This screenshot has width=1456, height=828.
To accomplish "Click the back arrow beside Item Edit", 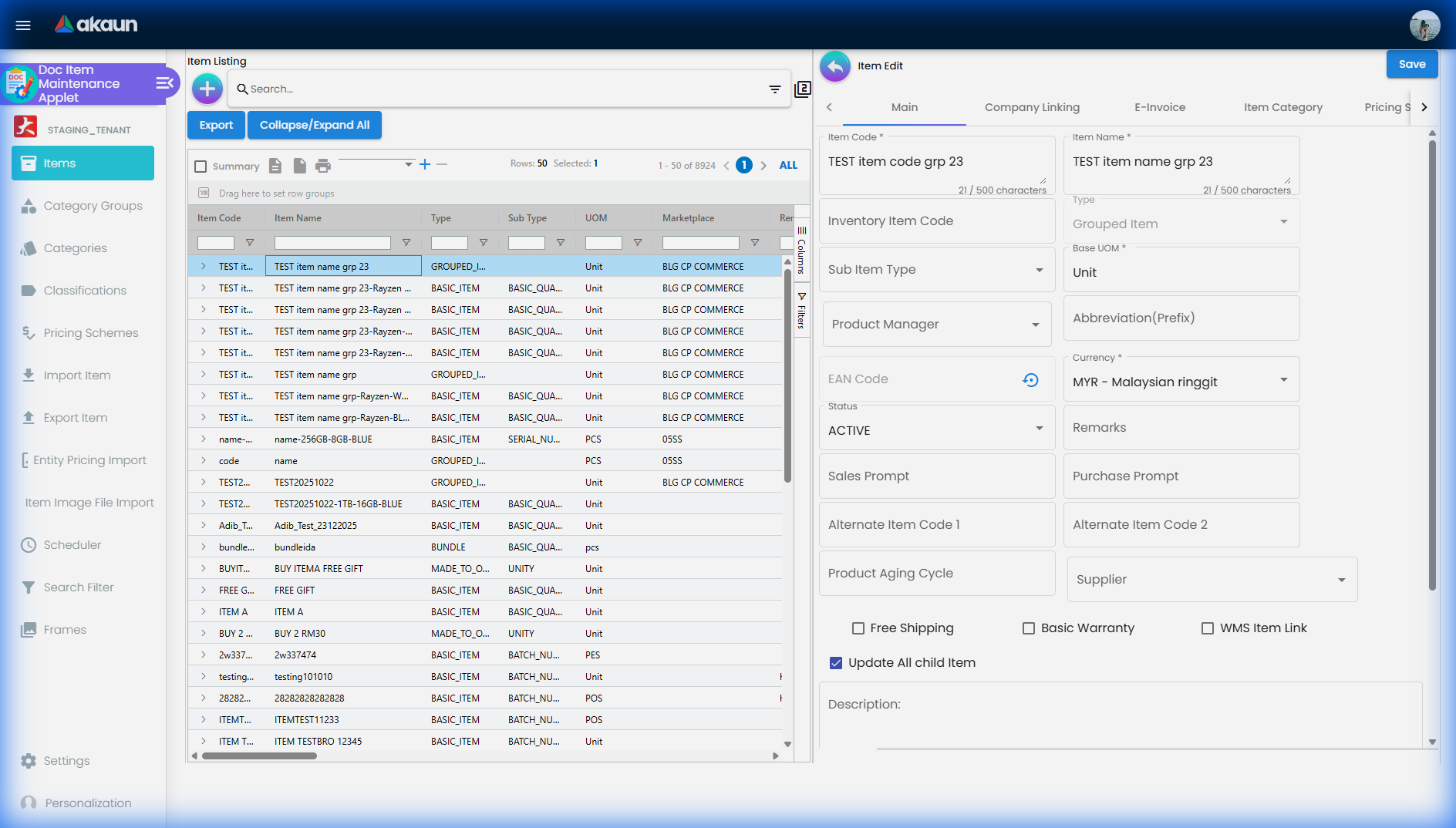I will [x=834, y=66].
